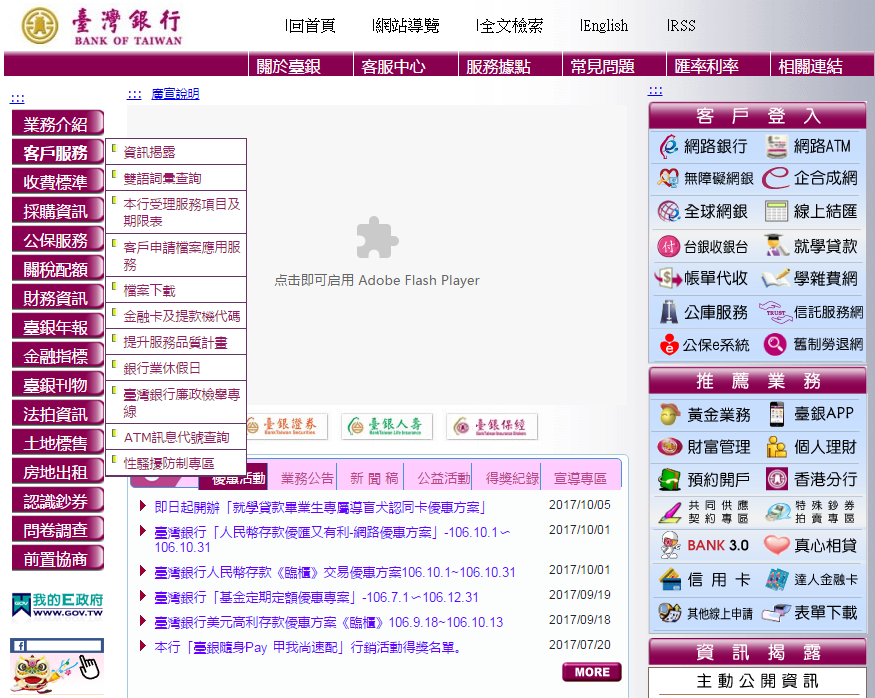Open 達人金融卡 card icon
Image resolution: width=875 pixels, height=698 pixels.
(776, 579)
